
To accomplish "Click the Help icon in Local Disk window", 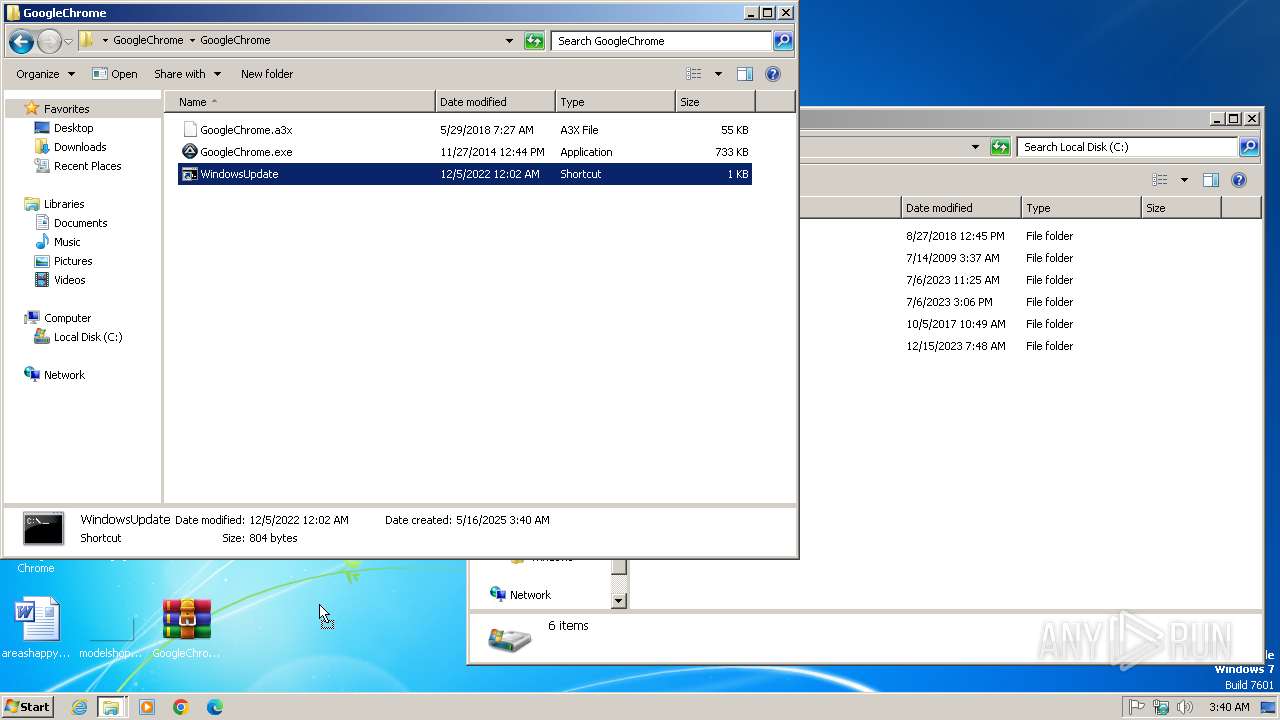I will (1238, 180).
